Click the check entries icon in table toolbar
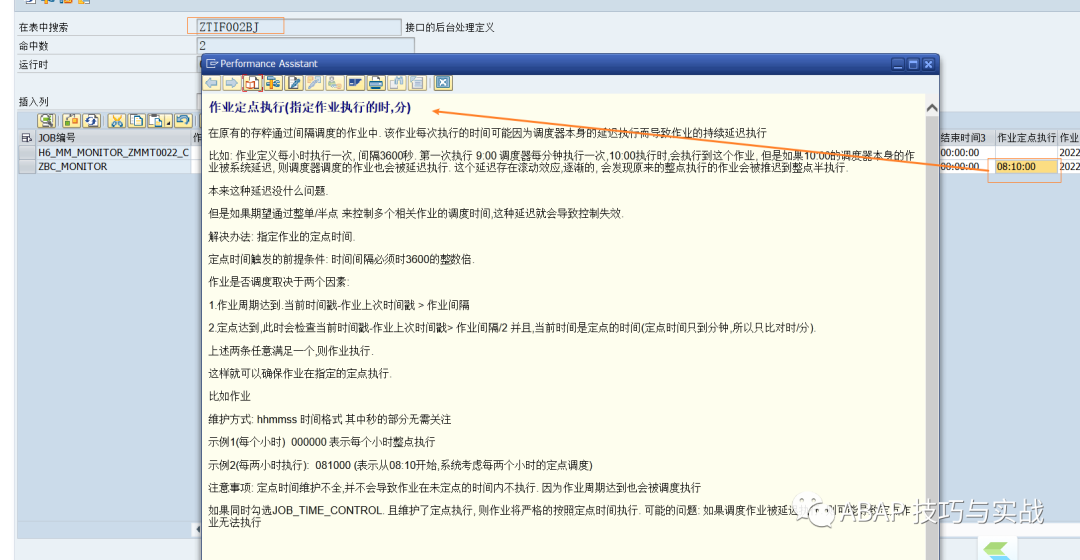The image size is (1080, 560). (72, 121)
